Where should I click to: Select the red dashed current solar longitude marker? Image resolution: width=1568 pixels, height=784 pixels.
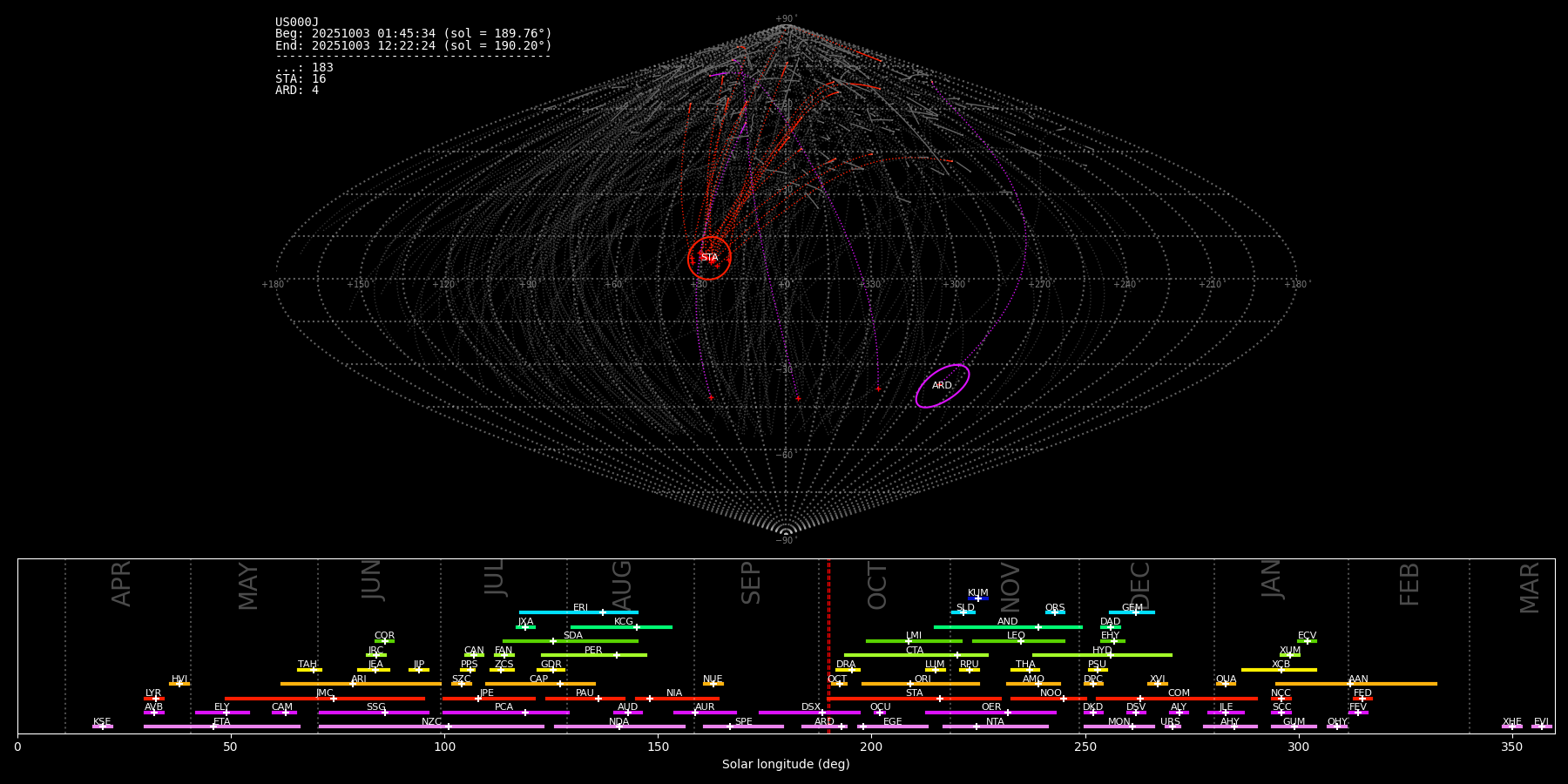[828, 645]
